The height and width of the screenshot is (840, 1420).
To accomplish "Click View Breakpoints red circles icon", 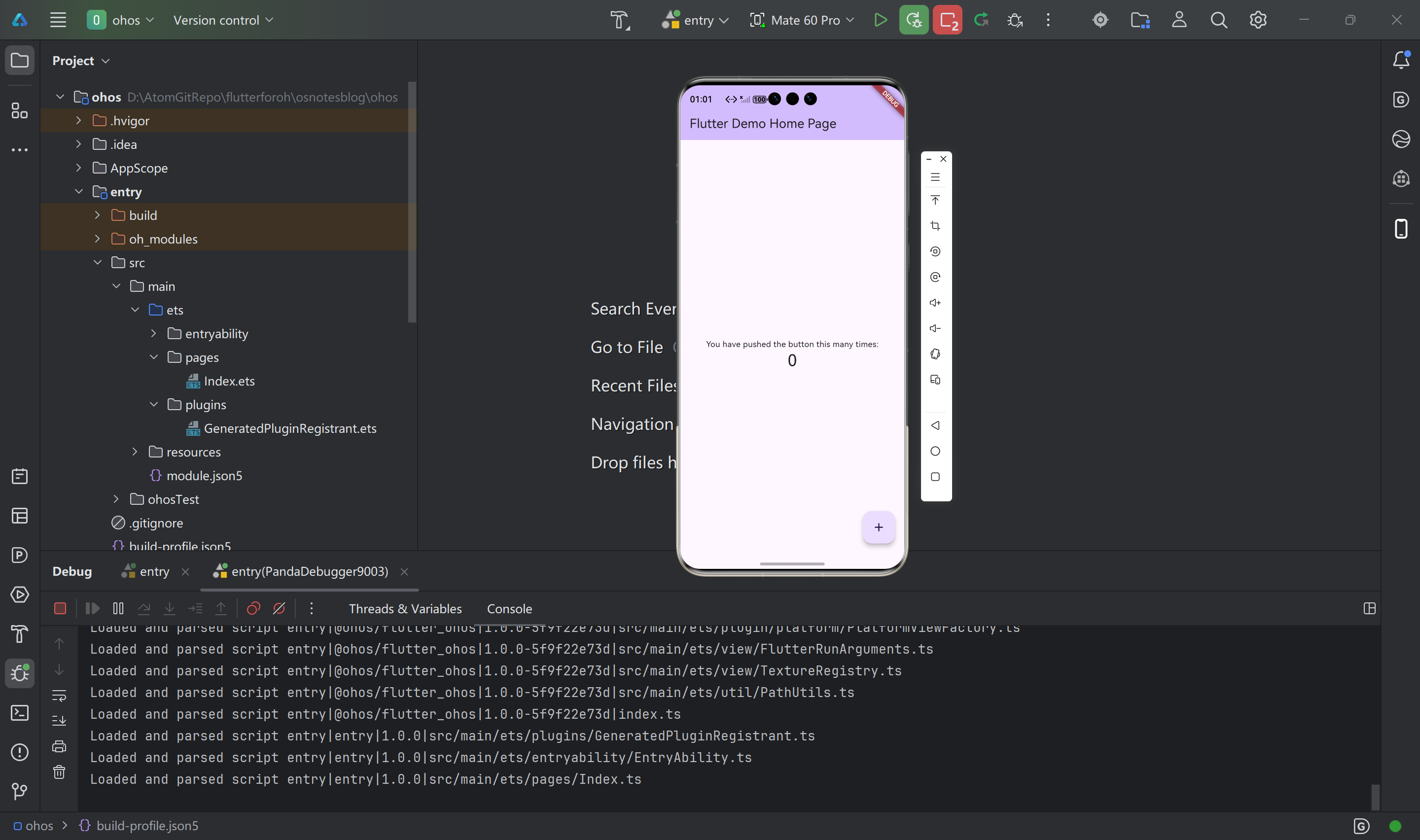I will click(253, 608).
